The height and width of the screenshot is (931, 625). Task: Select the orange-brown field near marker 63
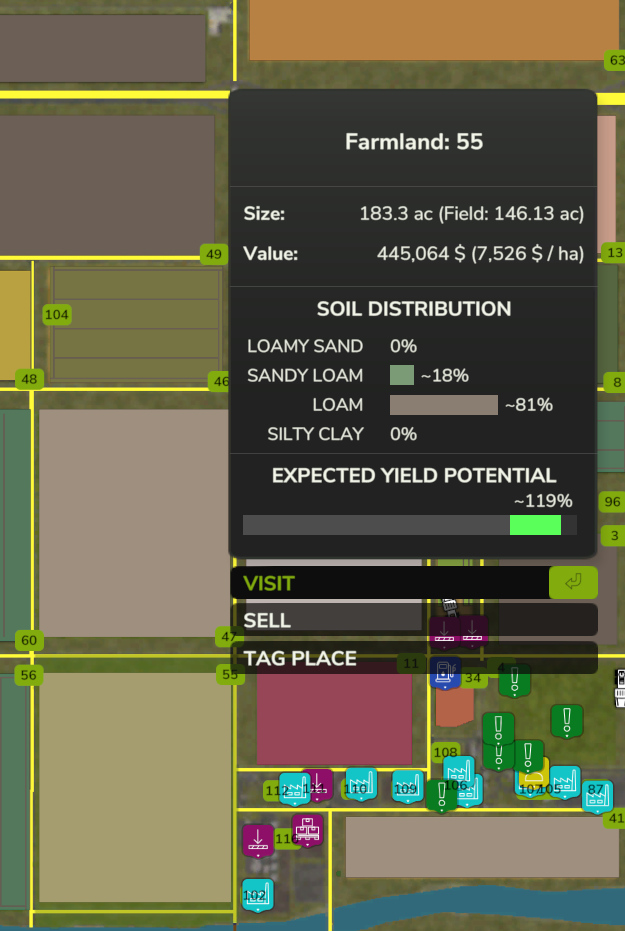433,30
